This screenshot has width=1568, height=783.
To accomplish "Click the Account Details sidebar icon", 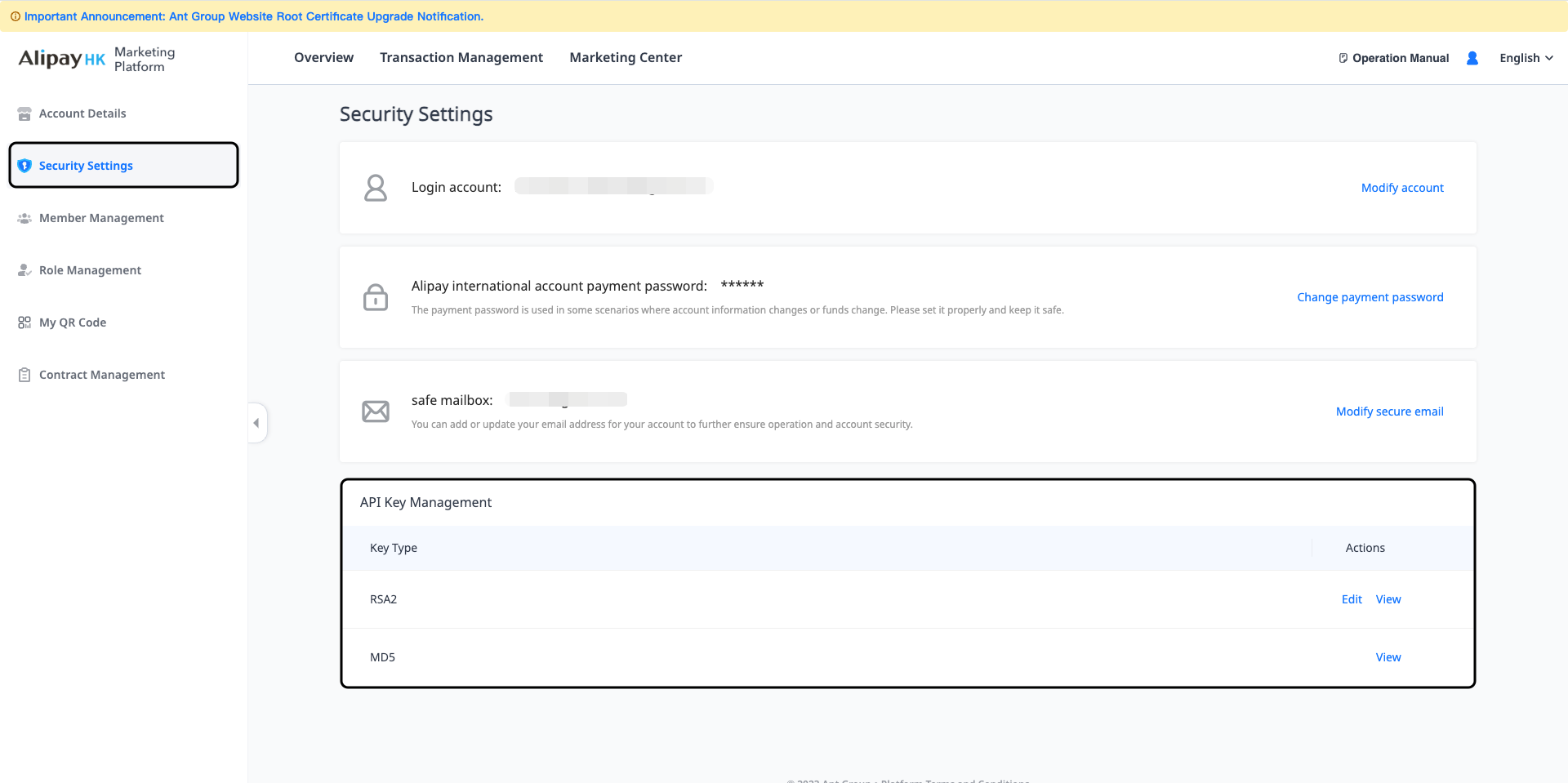I will tap(24, 113).
